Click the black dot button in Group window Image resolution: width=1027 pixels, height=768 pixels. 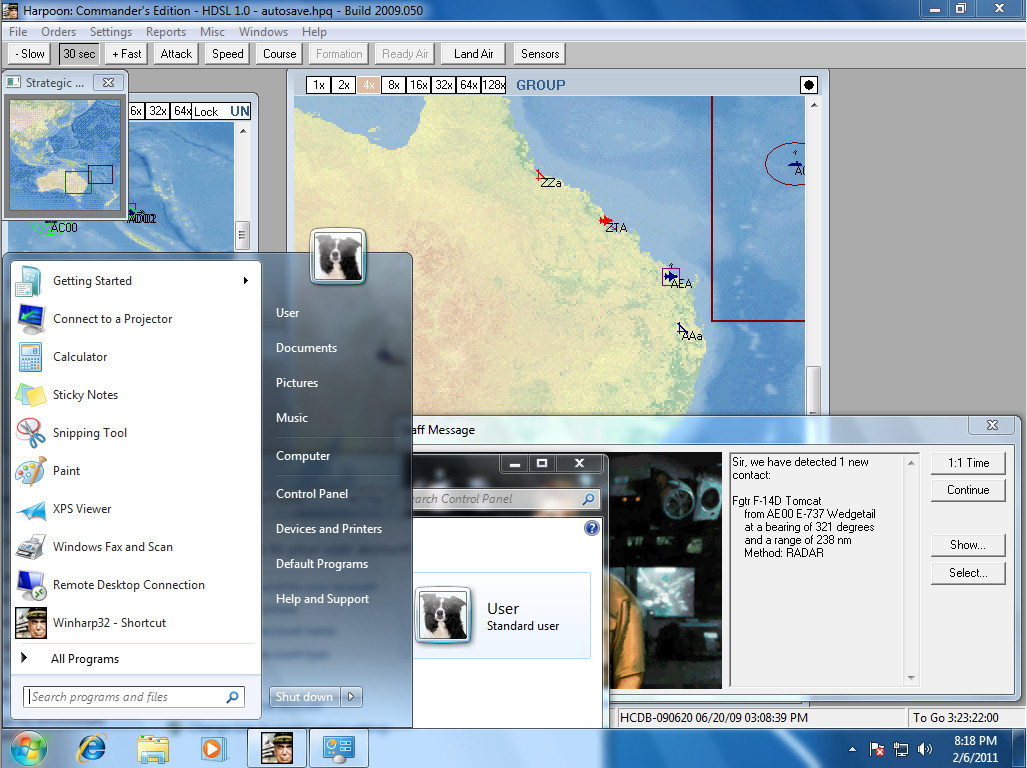[x=809, y=85]
